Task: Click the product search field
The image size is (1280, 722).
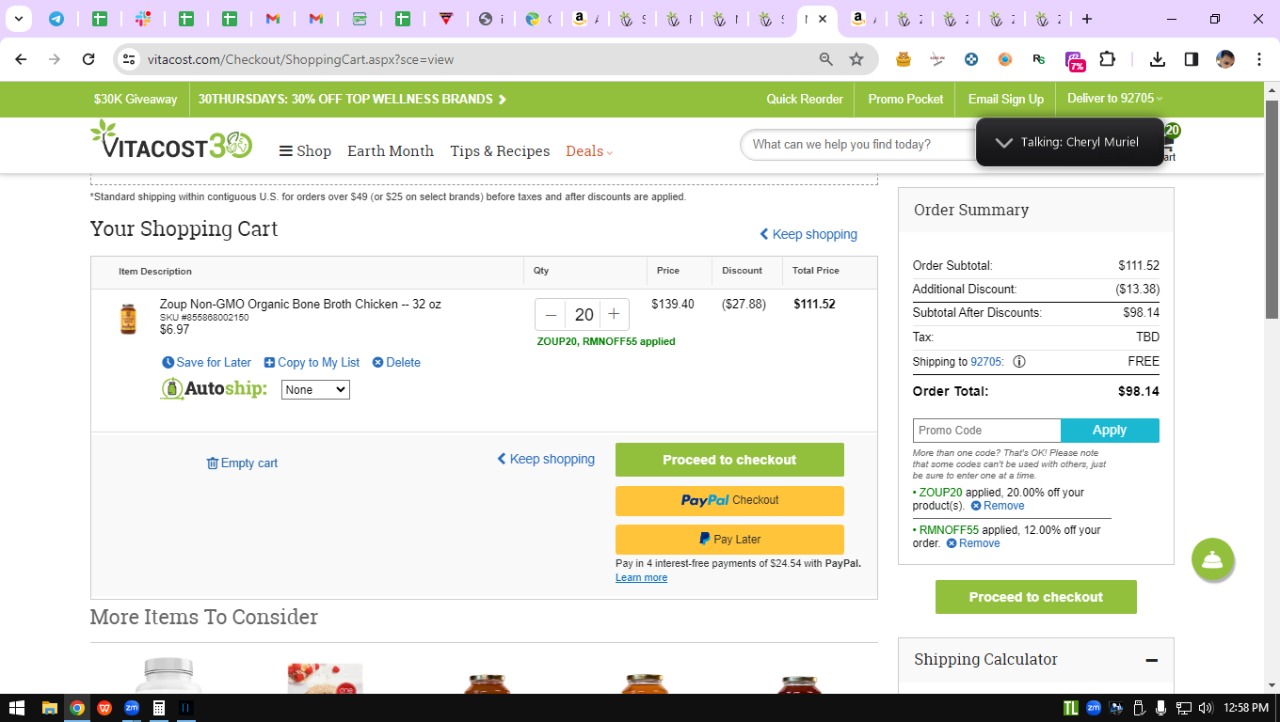Action: pos(858,144)
